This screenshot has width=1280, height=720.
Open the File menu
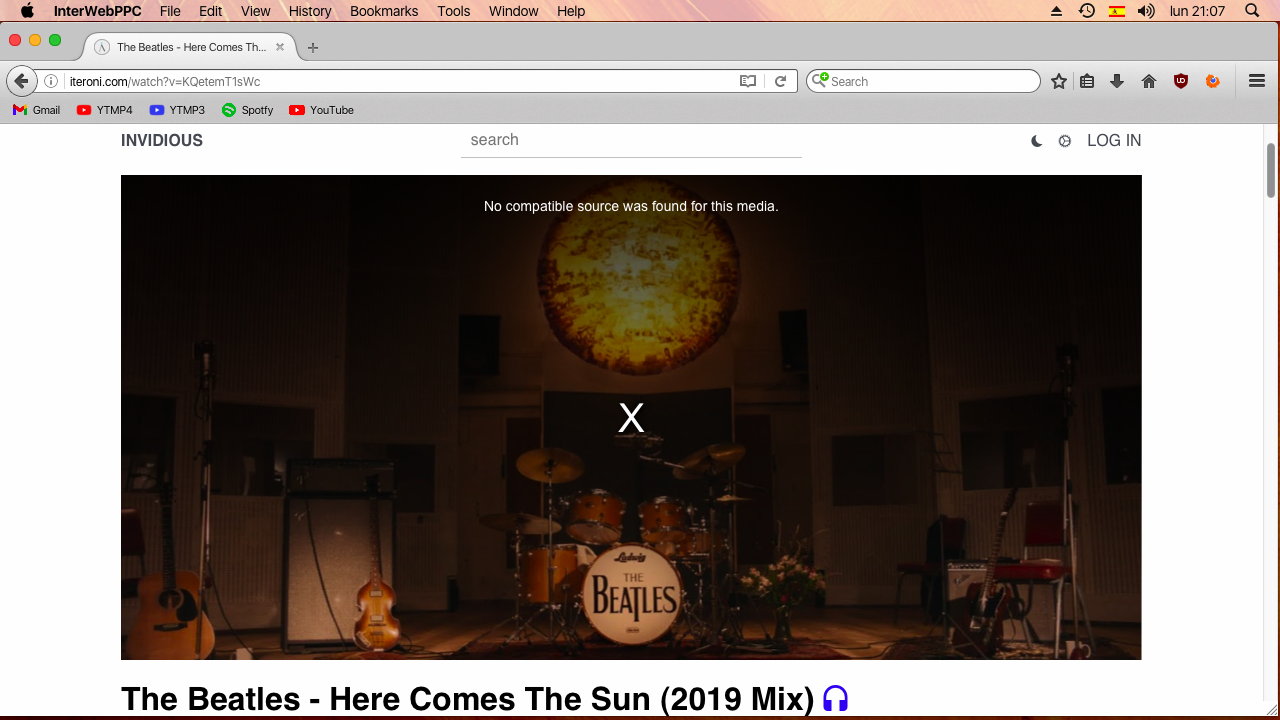(170, 11)
